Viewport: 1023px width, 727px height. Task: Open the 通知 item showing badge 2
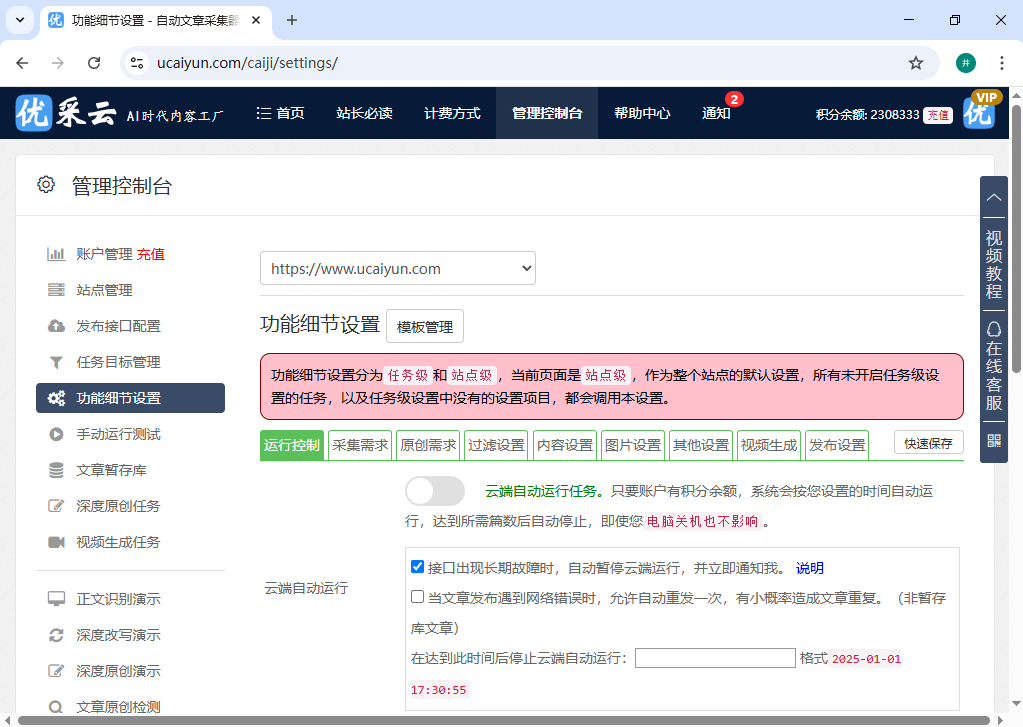coord(717,113)
